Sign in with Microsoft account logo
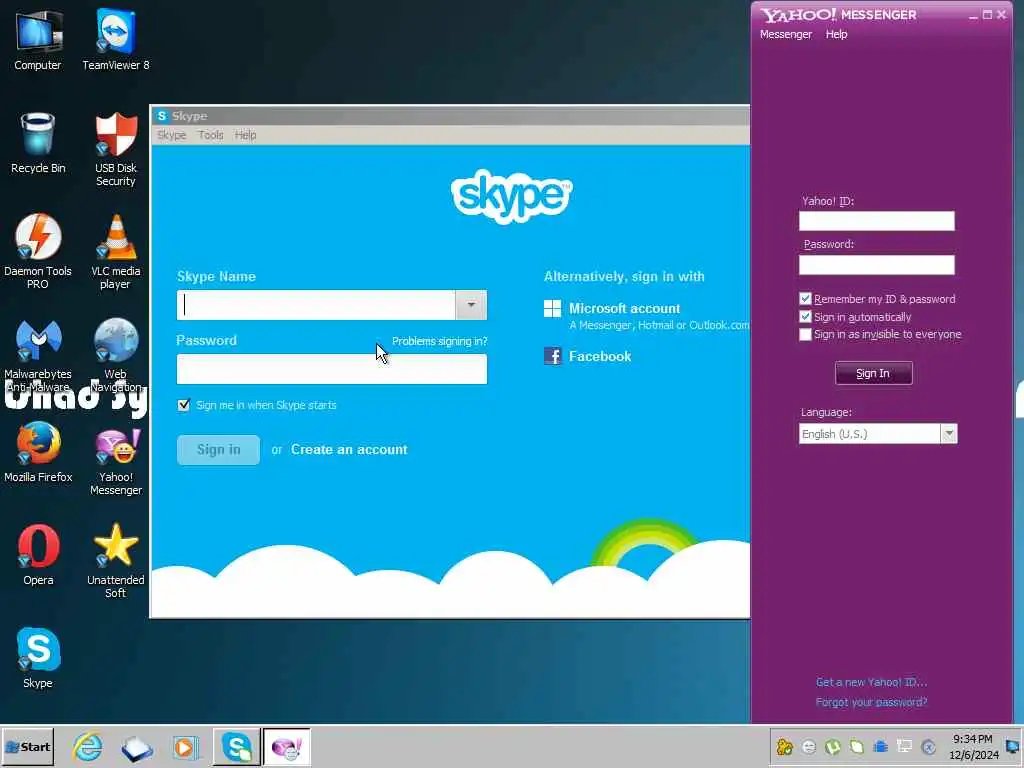 (552, 308)
